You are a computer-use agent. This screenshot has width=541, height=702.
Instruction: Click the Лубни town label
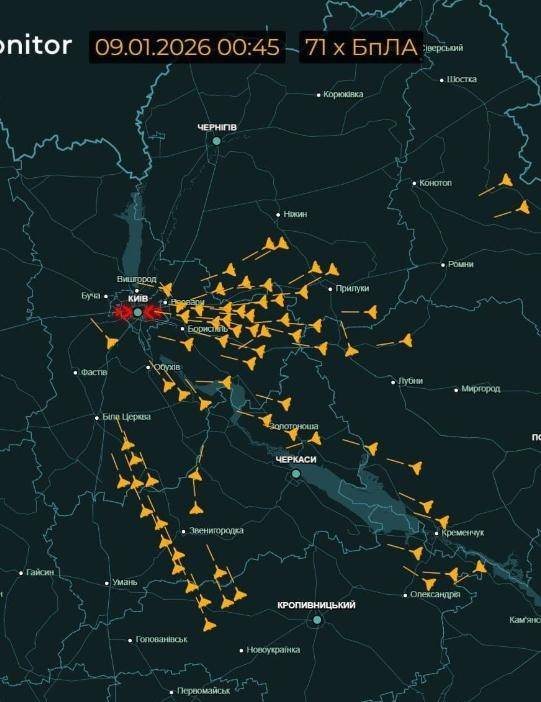[x=411, y=381]
